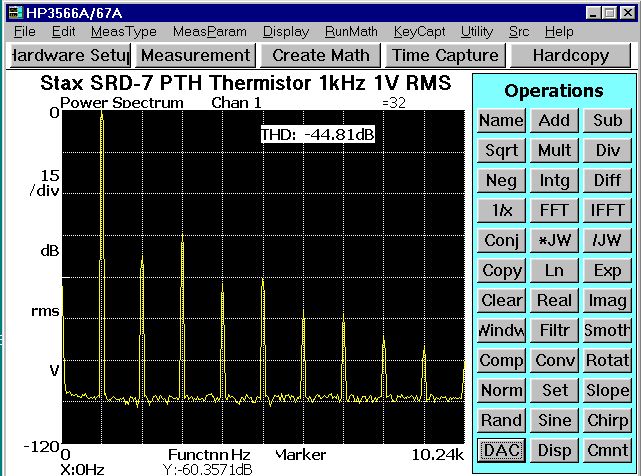This screenshot has height=476, width=641.
Task: Click the Hardware Setup button
Action: coord(70,56)
